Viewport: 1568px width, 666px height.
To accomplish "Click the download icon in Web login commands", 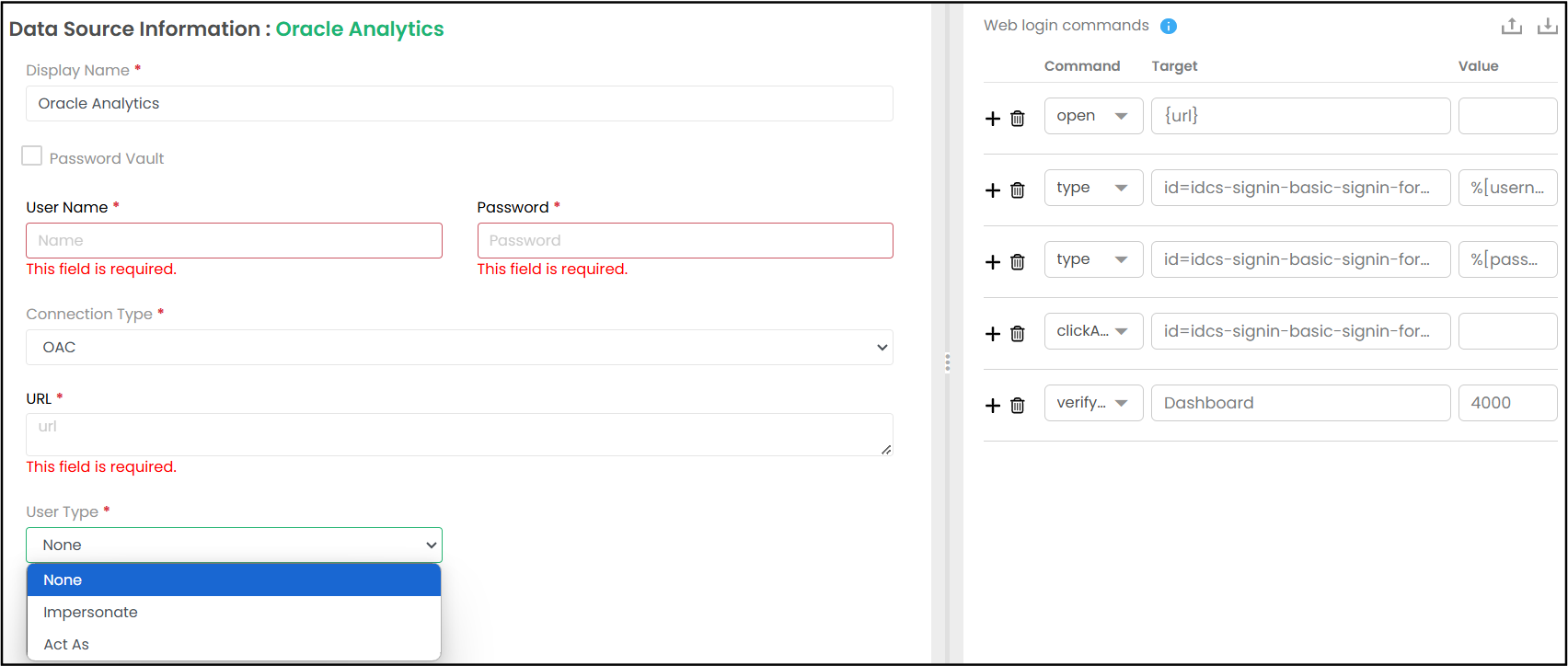I will tap(1548, 26).
